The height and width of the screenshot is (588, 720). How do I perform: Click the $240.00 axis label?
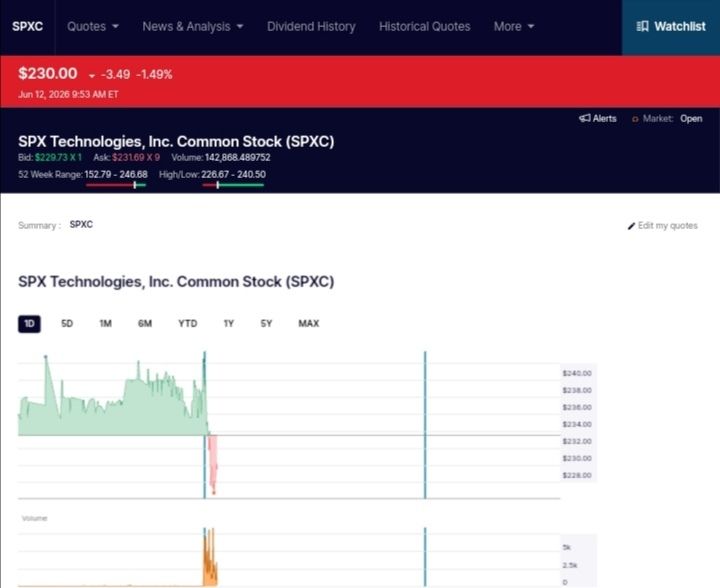click(577, 373)
